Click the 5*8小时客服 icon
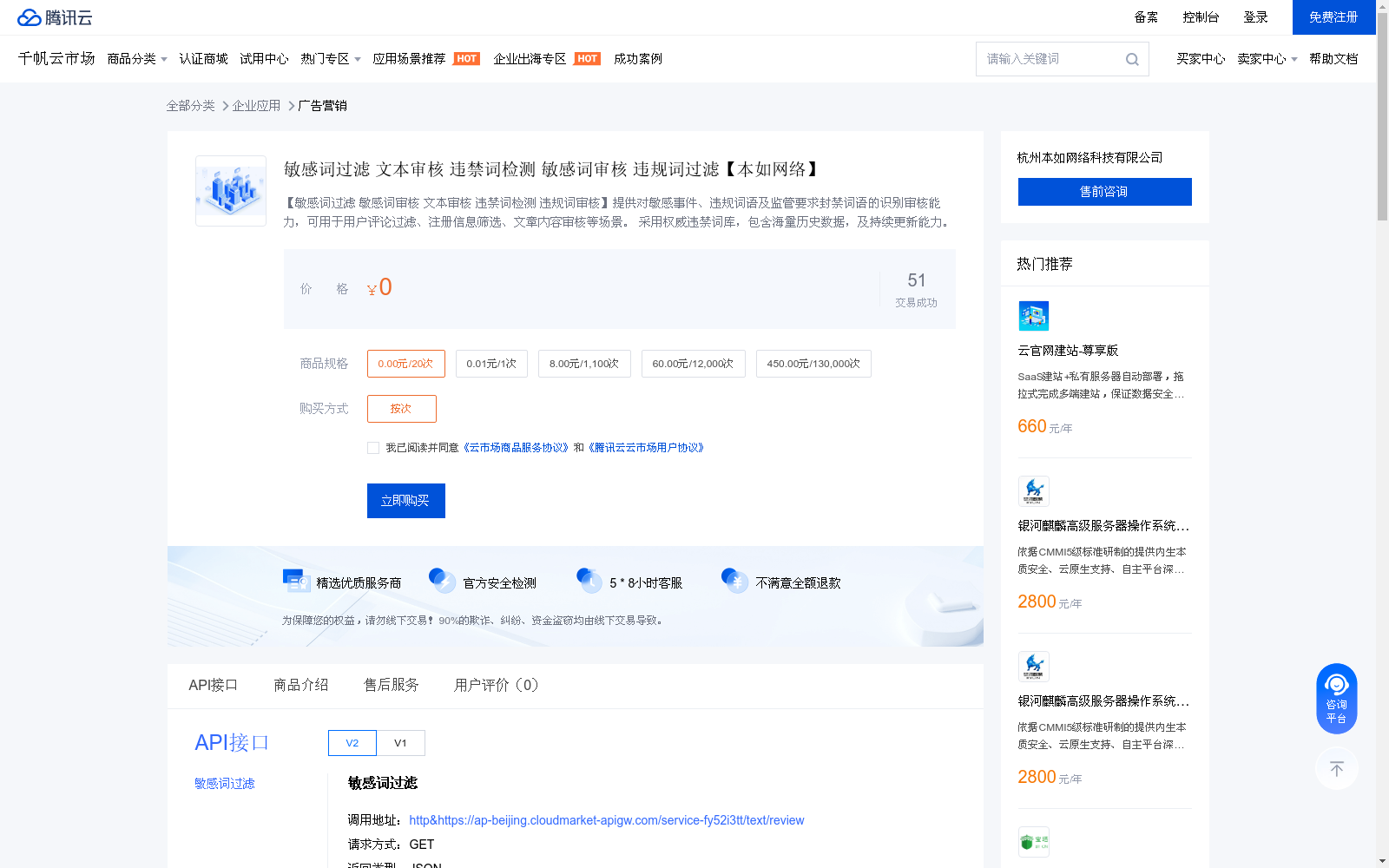The width and height of the screenshot is (1389, 868). coord(589,581)
